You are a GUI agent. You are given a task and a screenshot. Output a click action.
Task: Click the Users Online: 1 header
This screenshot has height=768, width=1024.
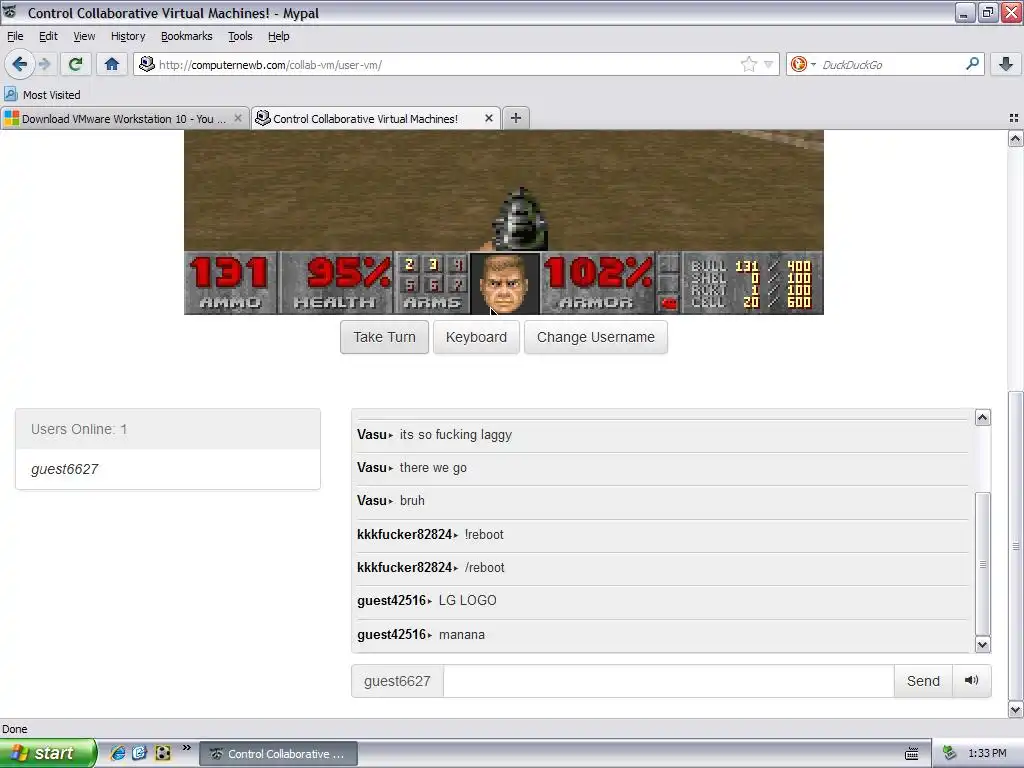[x=168, y=429]
